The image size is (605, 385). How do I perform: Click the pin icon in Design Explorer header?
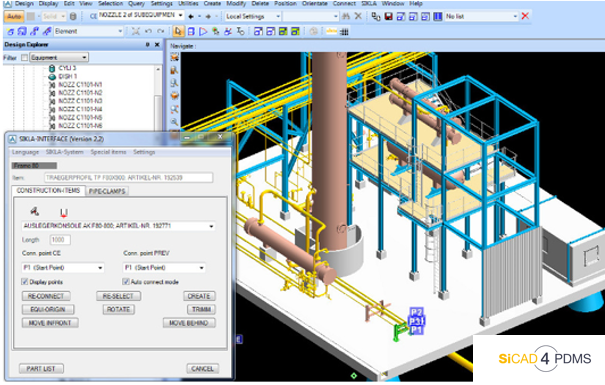click(147, 45)
